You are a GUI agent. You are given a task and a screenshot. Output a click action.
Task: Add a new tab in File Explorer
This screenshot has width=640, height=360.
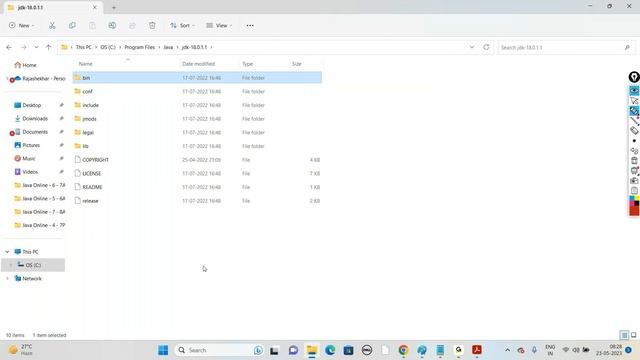pyautogui.click(x=114, y=7)
